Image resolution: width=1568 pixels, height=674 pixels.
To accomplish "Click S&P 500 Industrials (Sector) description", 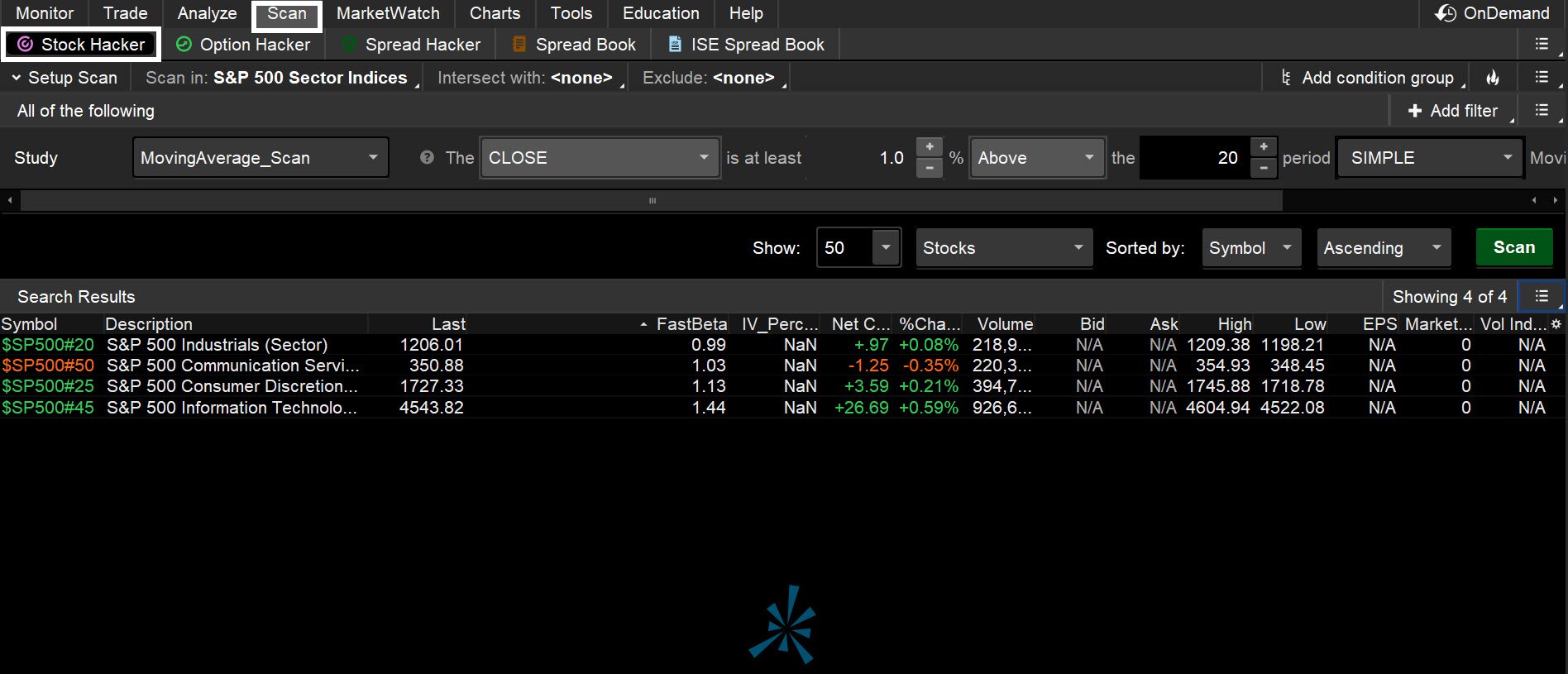I will (x=217, y=345).
